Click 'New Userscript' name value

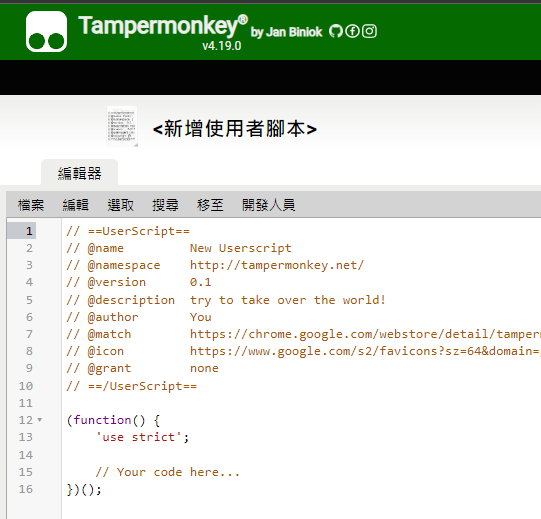point(241,248)
